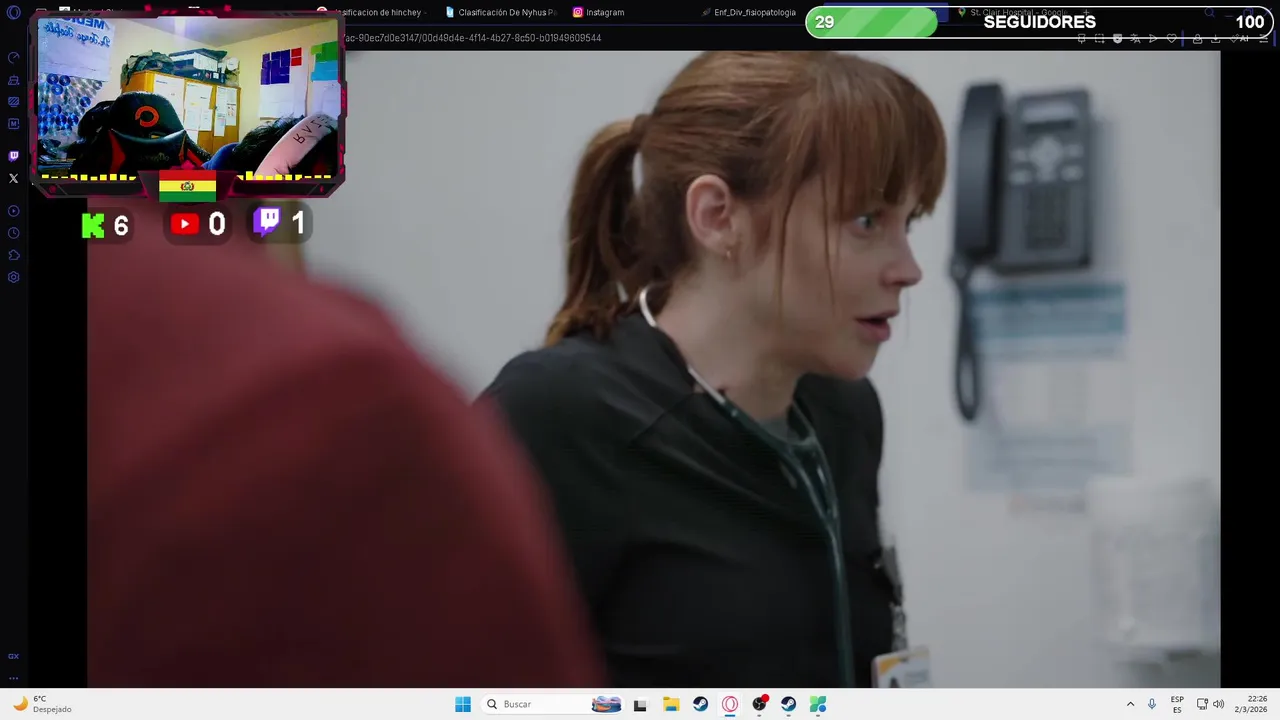This screenshot has width=1280, height=720.
Task: Open the first Steam taskbar icon
Action: click(700, 704)
